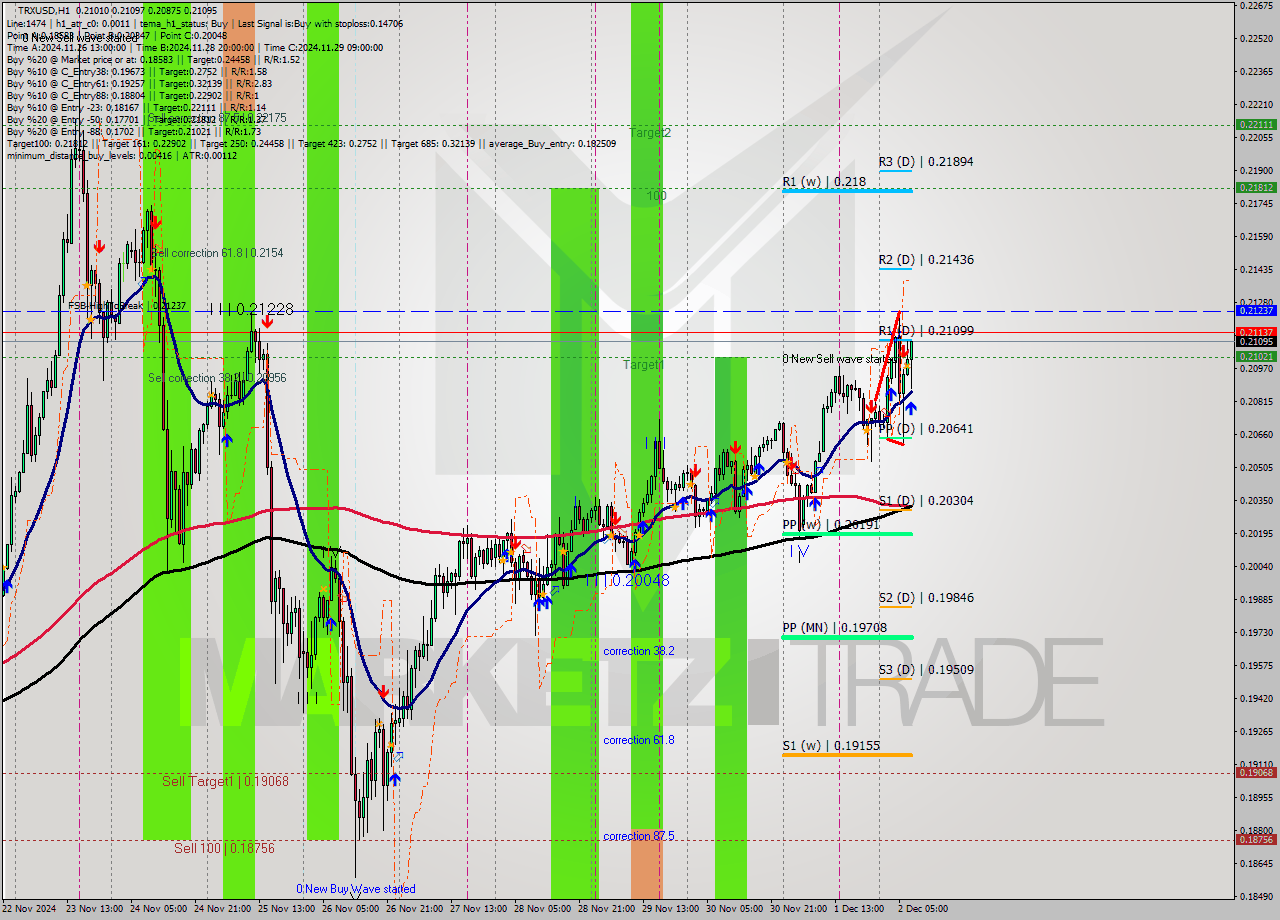Click the '25 Nov 13:00' time axis label
This screenshot has height=920, width=1280.
pyautogui.click(x=288, y=909)
